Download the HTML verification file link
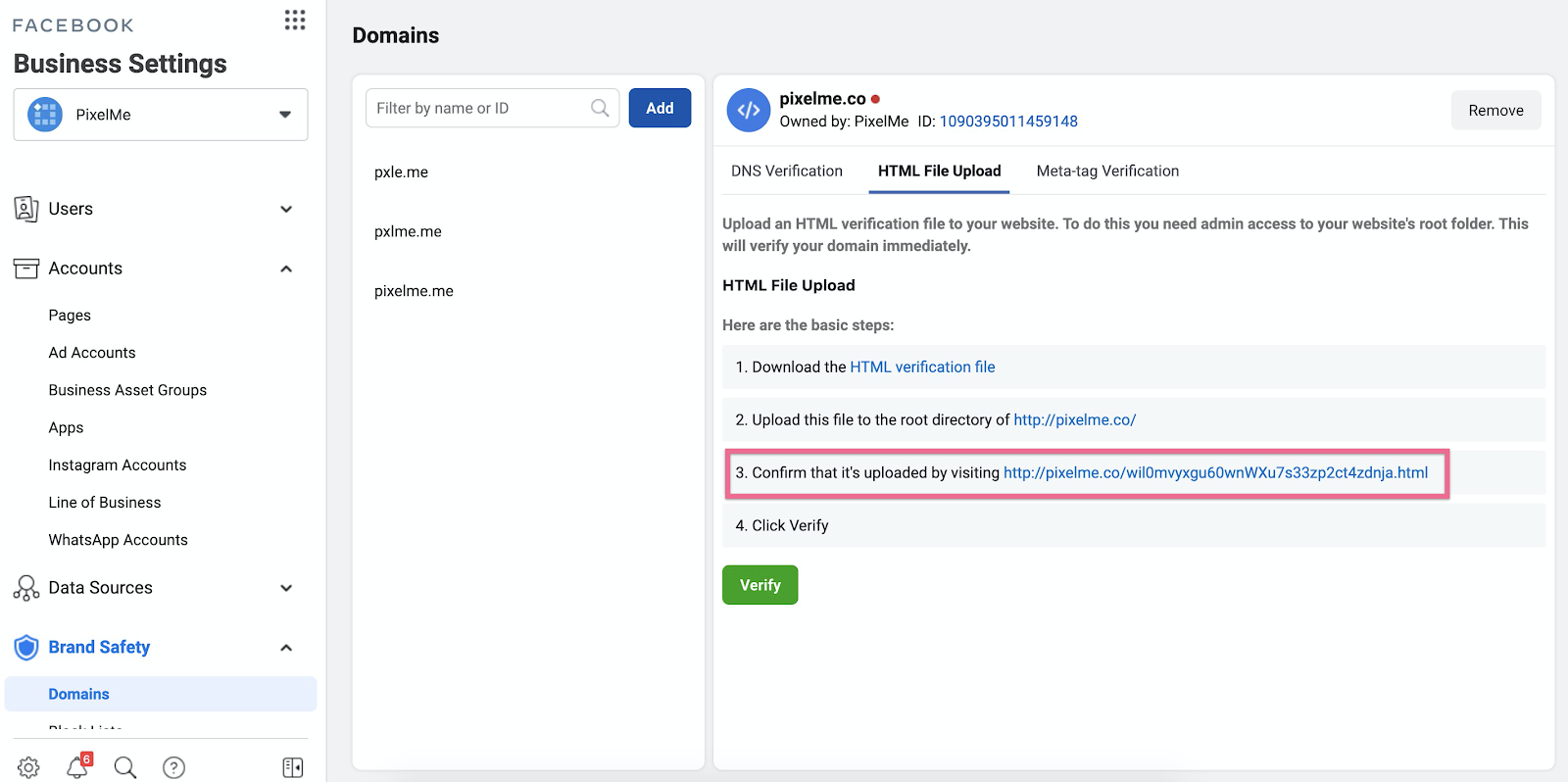The image size is (1568, 782). coord(922,367)
